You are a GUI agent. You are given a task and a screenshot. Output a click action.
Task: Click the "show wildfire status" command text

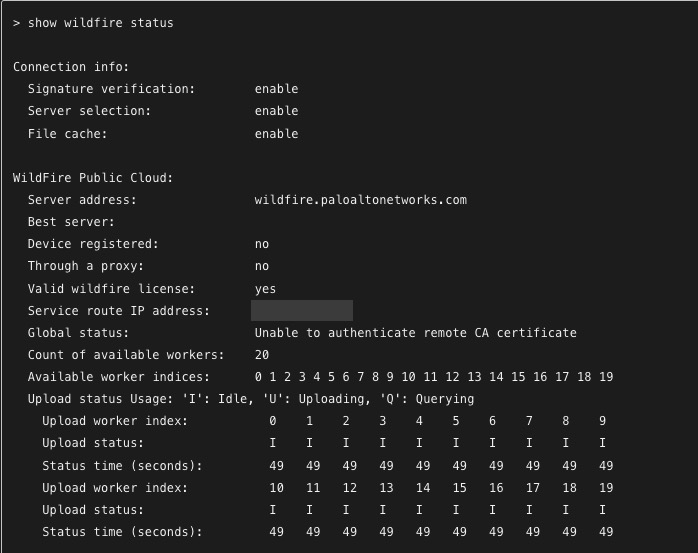pos(100,23)
